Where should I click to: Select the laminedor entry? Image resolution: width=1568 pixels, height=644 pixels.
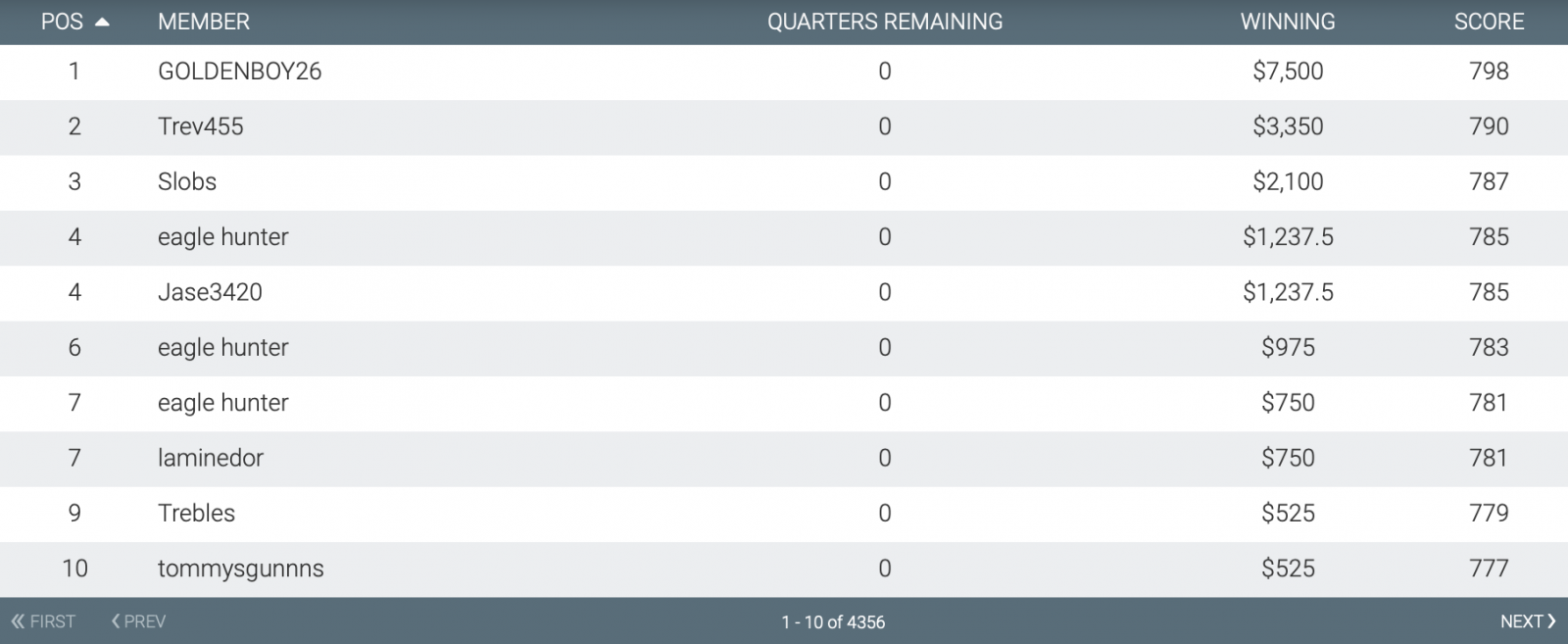[784, 458]
